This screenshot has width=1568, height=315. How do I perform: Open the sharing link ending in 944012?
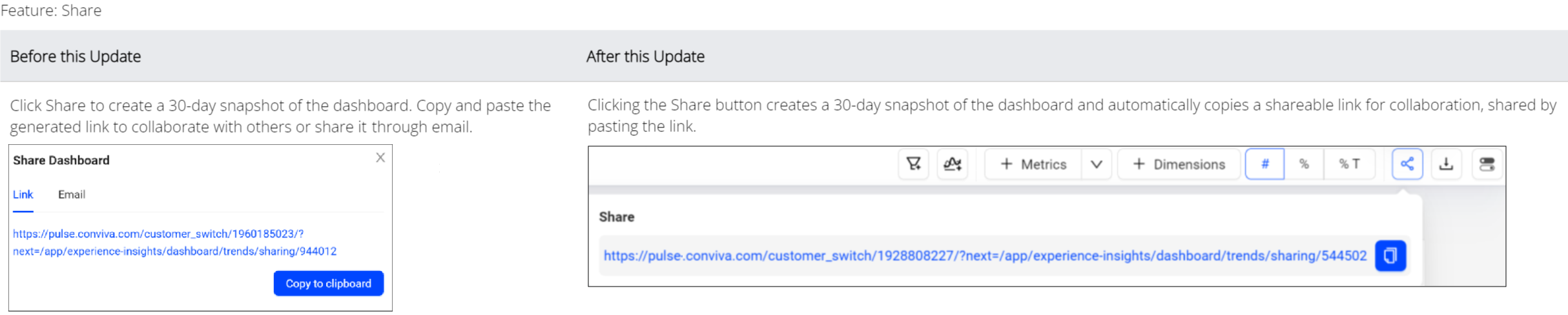click(175, 243)
